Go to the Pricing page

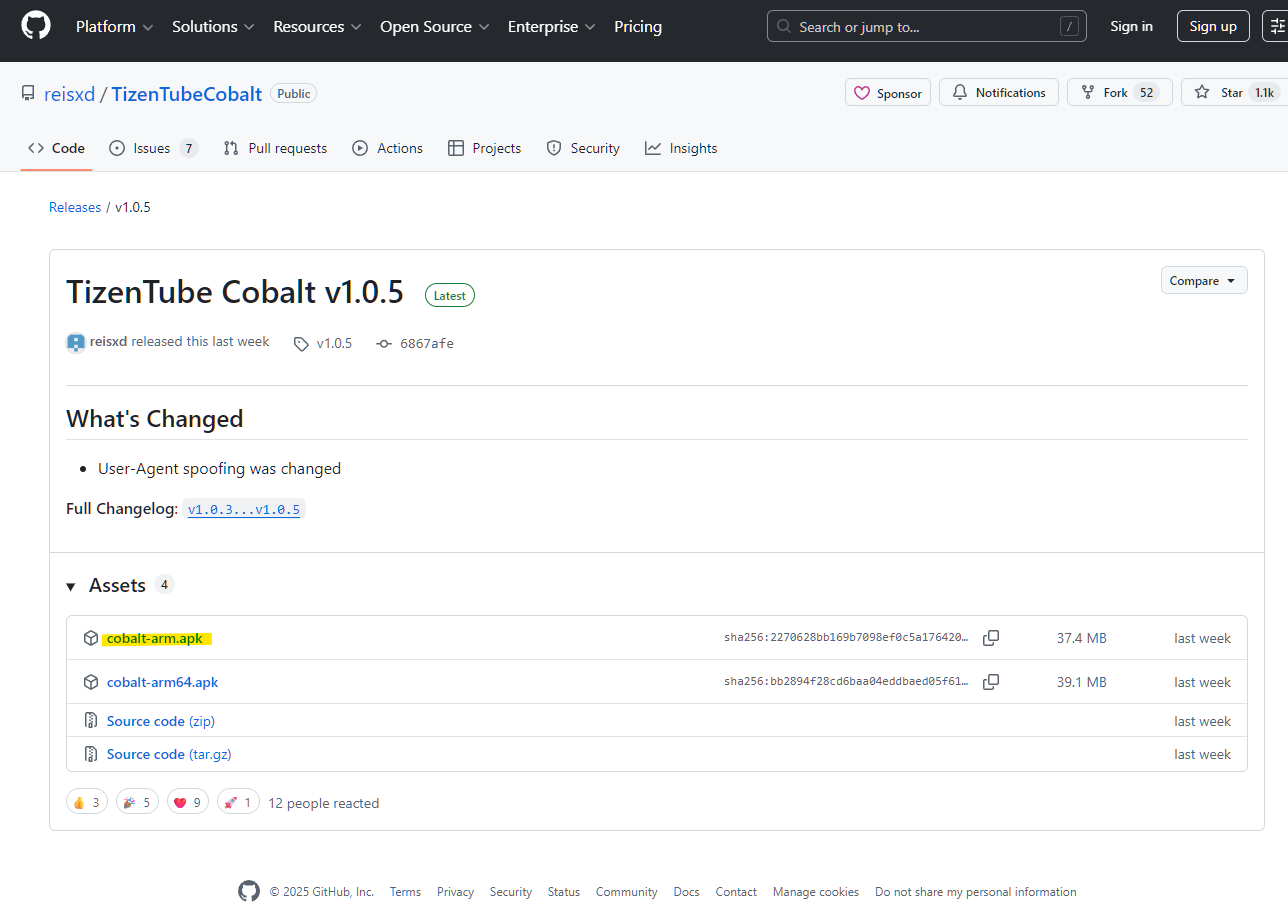pyautogui.click(x=638, y=27)
